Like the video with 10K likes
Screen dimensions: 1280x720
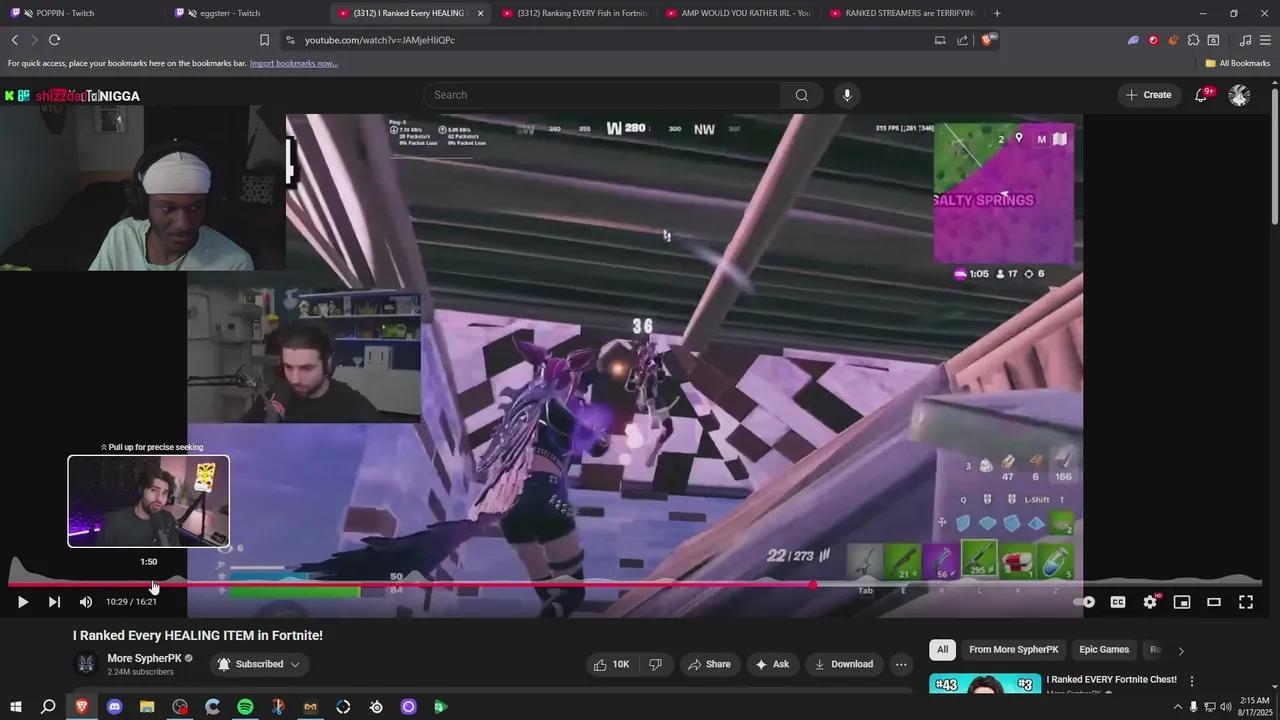tap(611, 664)
